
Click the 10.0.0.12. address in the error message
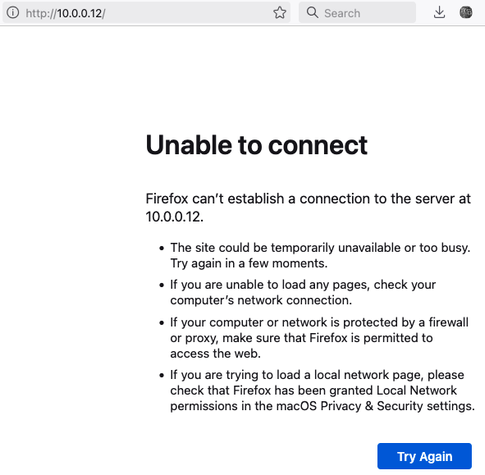[174, 217]
